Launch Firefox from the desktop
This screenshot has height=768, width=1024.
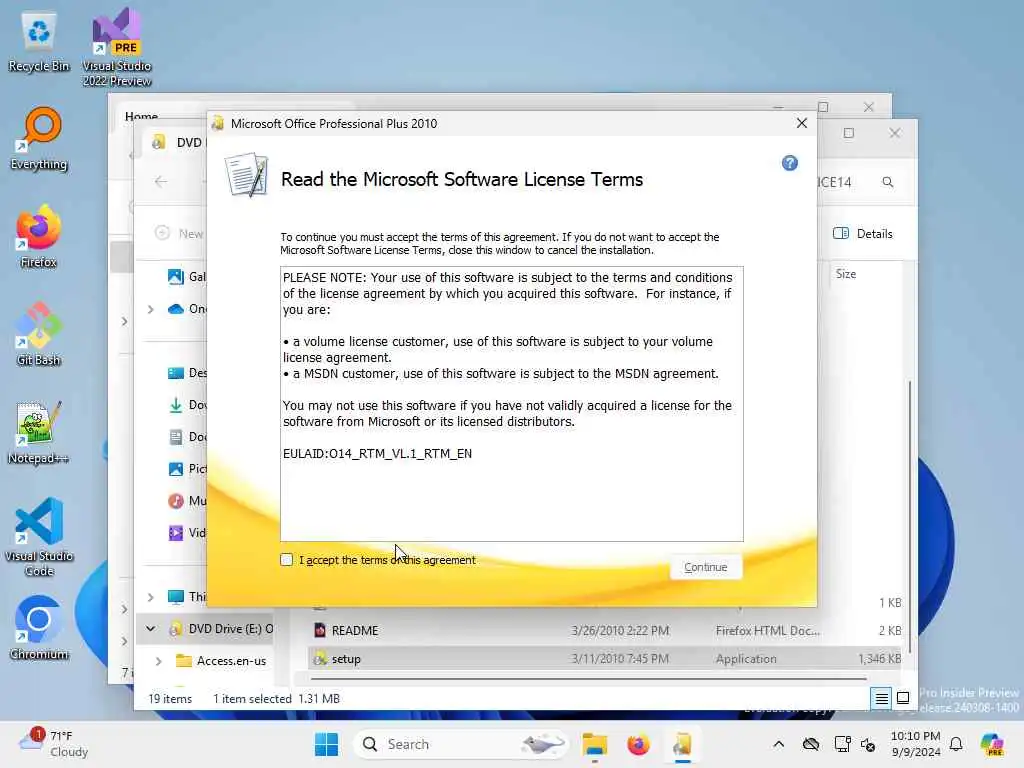pyautogui.click(x=39, y=236)
